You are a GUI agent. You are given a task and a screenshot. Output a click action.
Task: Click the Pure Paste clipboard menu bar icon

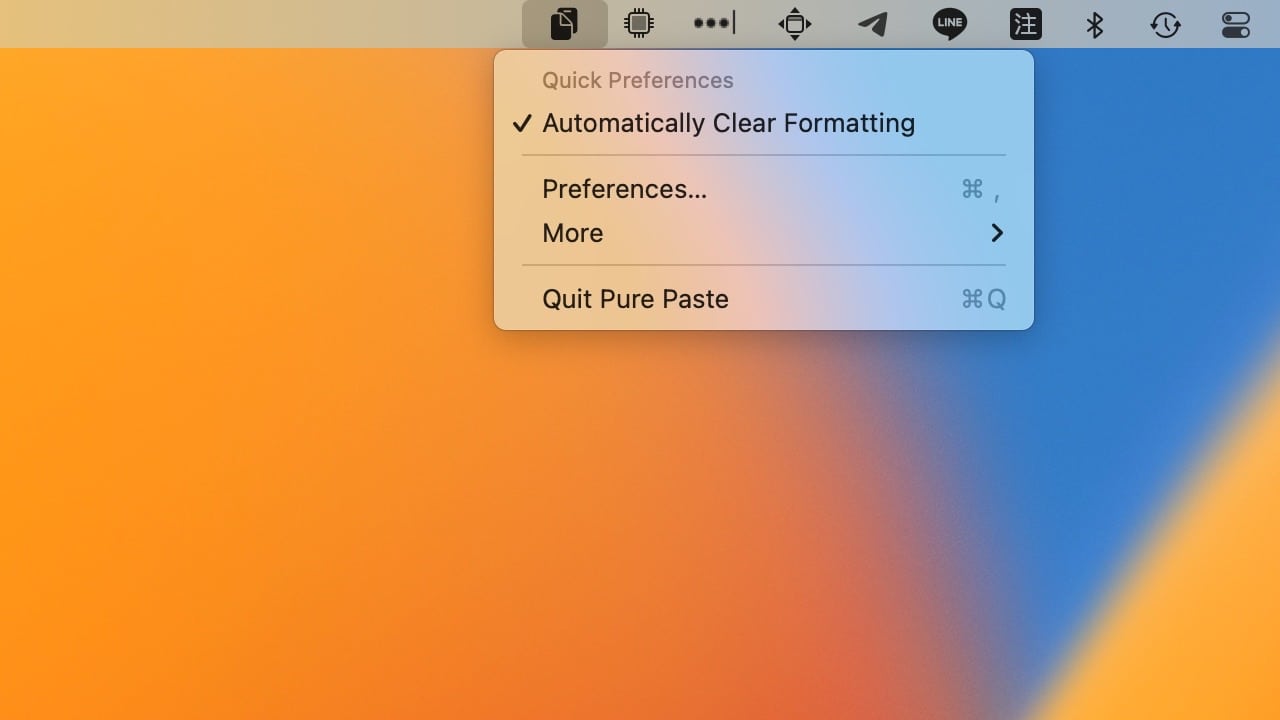pyautogui.click(x=564, y=24)
